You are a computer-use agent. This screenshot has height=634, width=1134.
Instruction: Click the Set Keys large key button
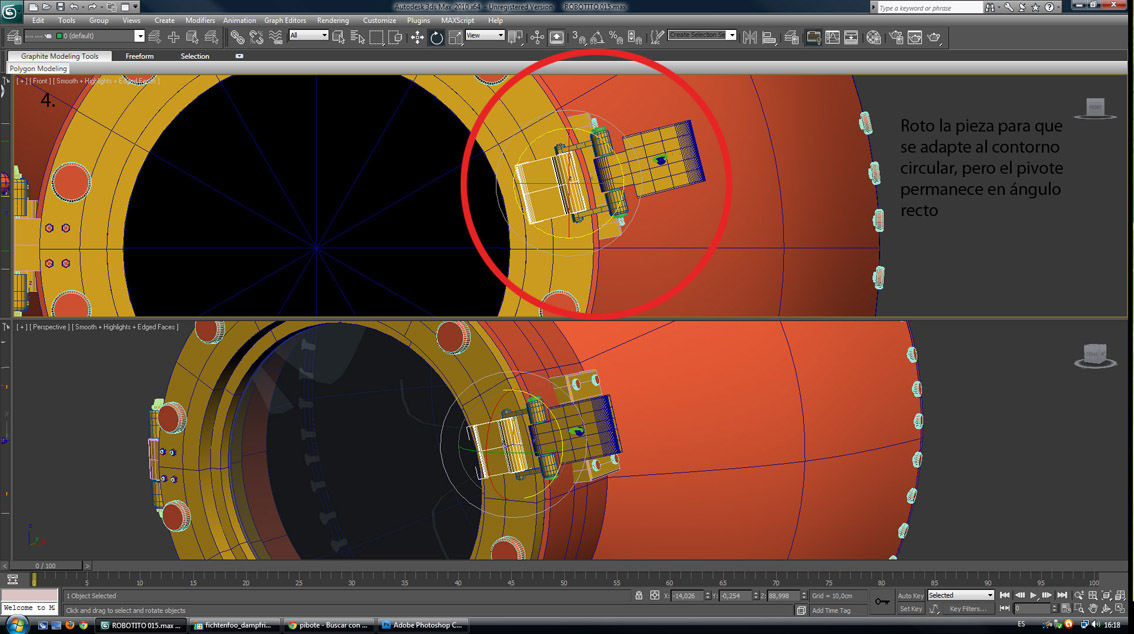point(882,601)
